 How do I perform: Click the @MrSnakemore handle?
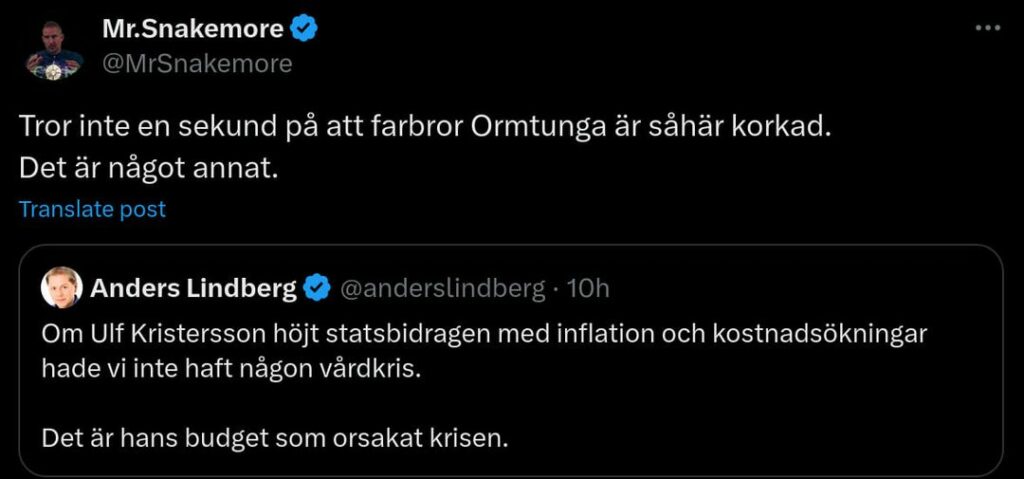tap(197, 64)
